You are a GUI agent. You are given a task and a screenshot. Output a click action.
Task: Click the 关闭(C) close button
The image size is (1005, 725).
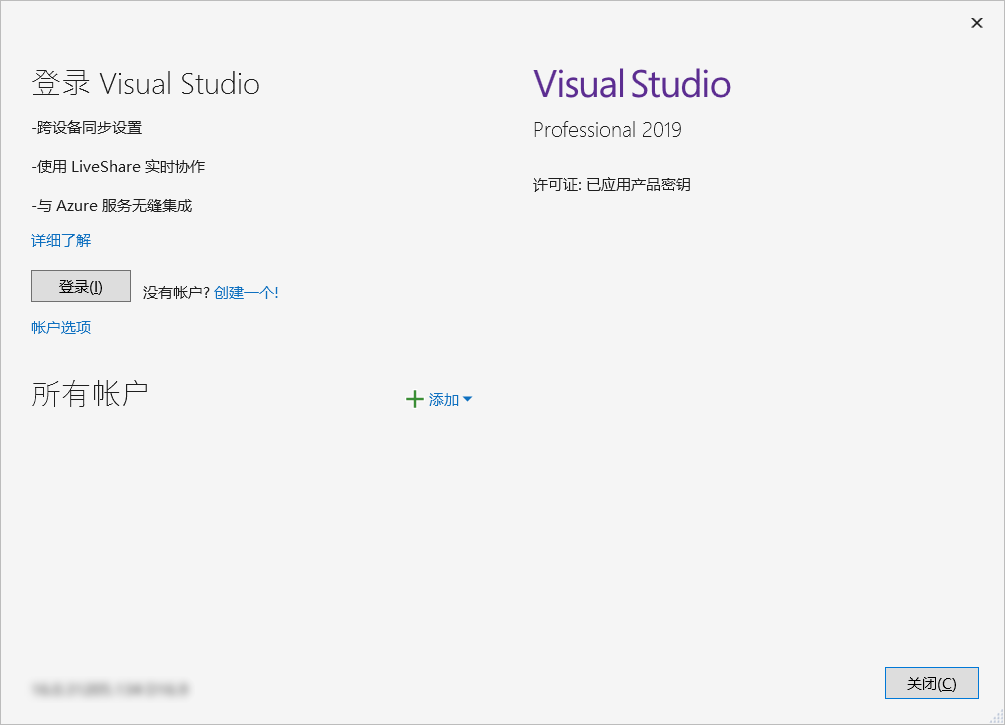point(931,683)
